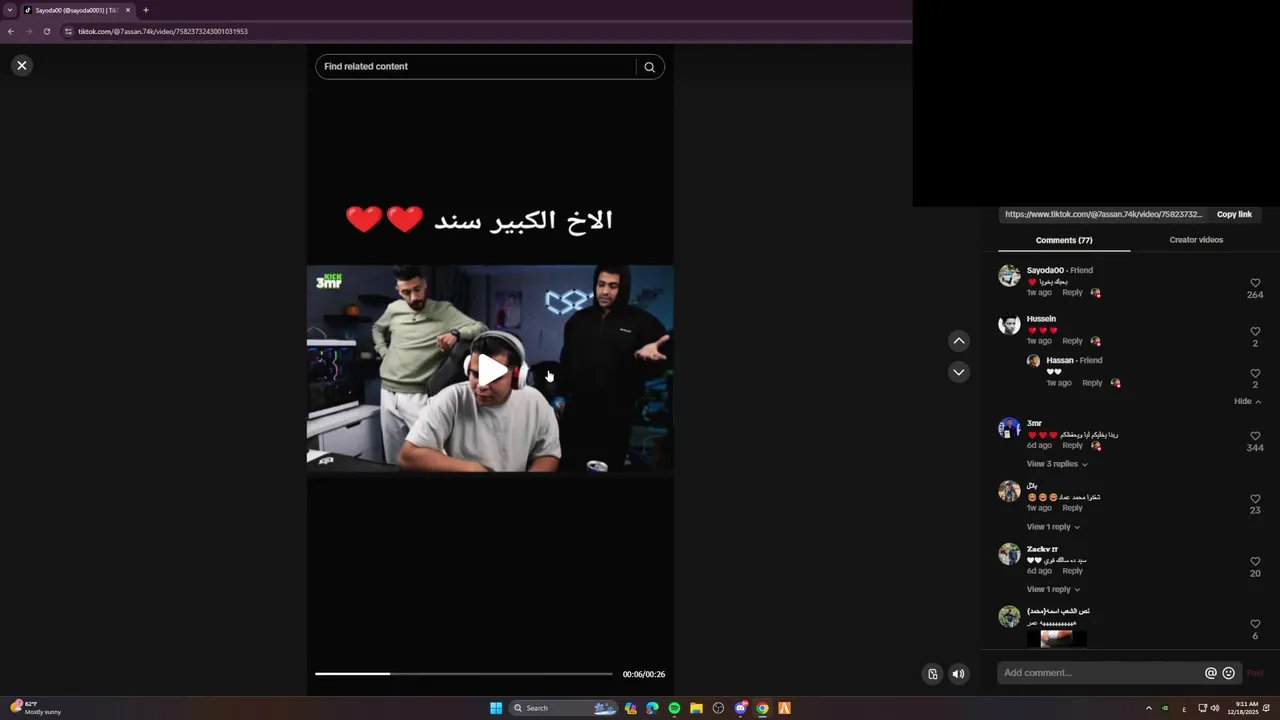Insert a mention with the @ icon
Viewport: 1280px width, 720px height.
click(x=1210, y=673)
